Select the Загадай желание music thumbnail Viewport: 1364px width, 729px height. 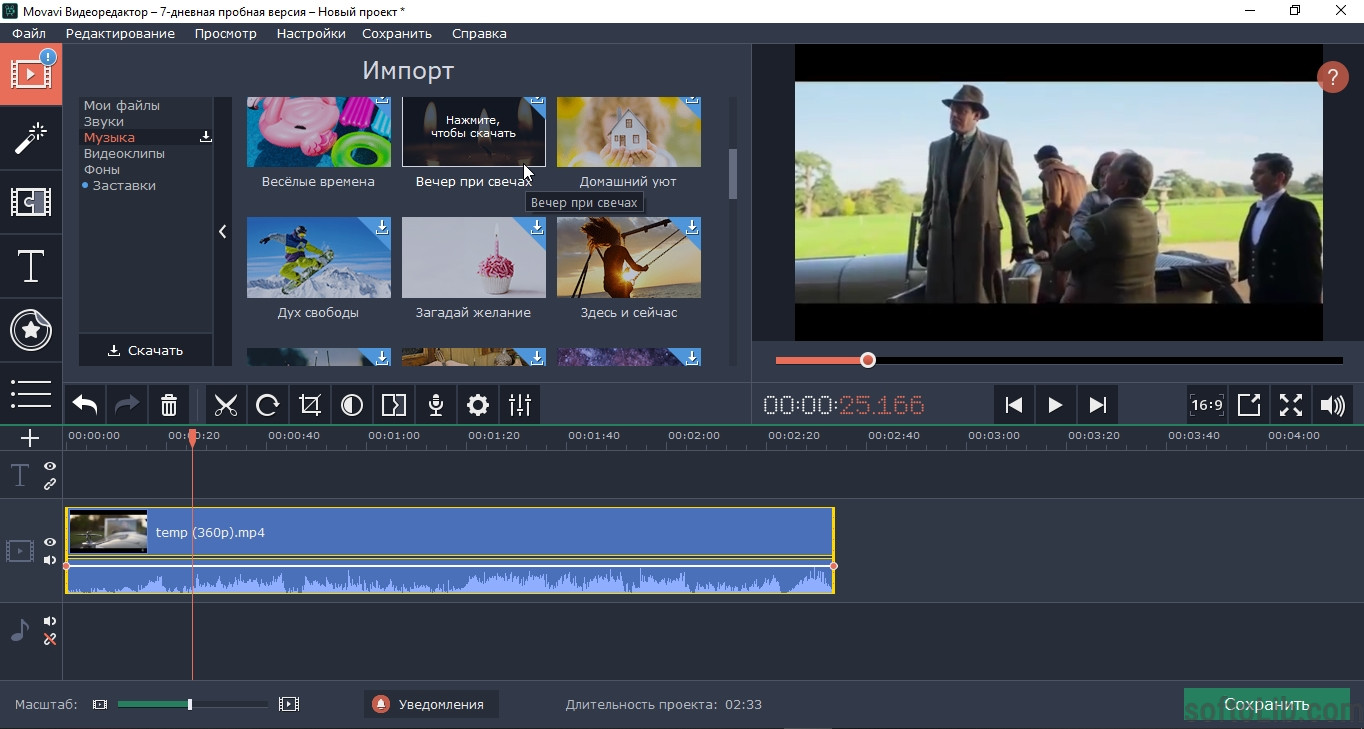click(x=473, y=258)
